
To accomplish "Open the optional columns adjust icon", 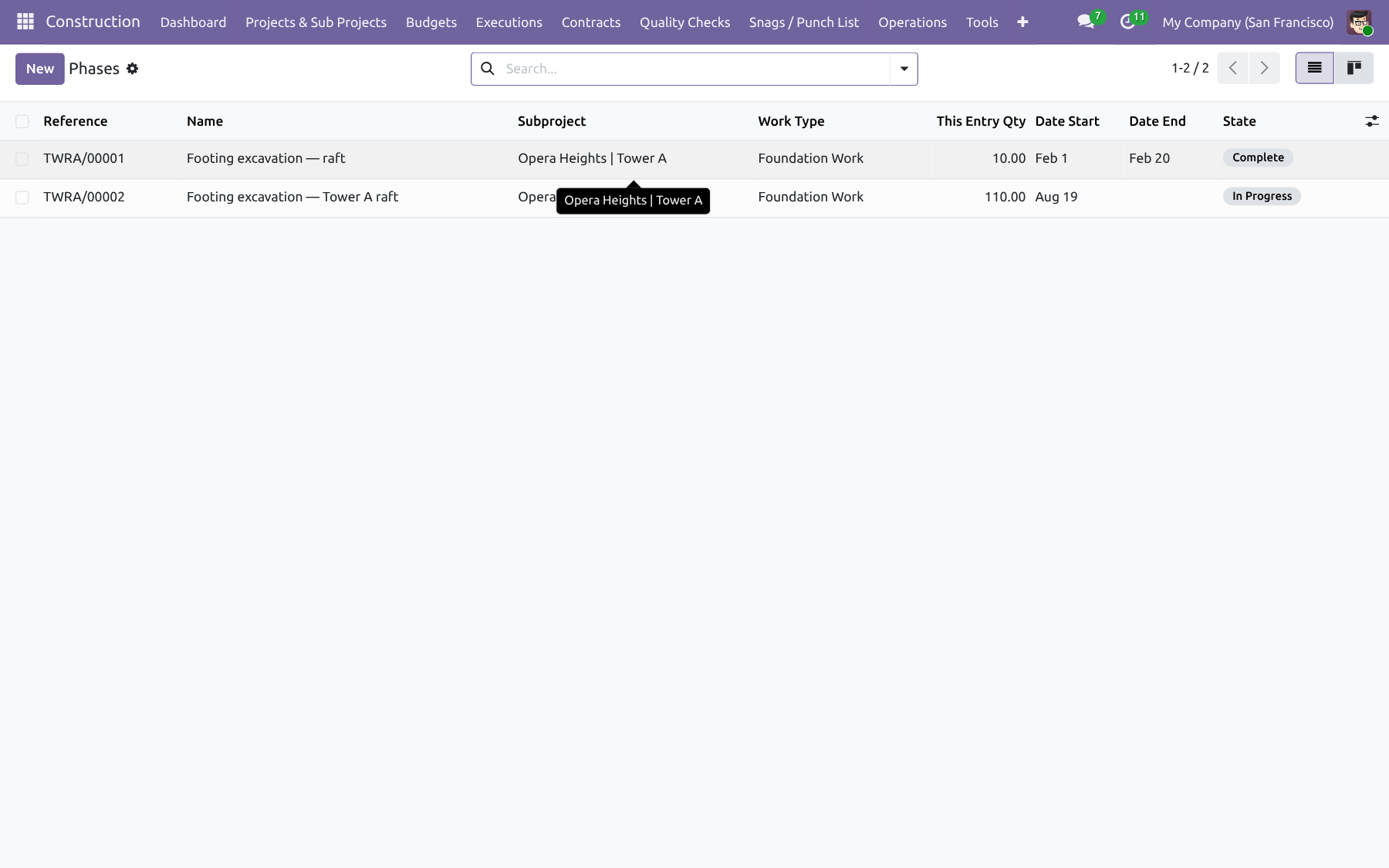I will pyautogui.click(x=1371, y=121).
